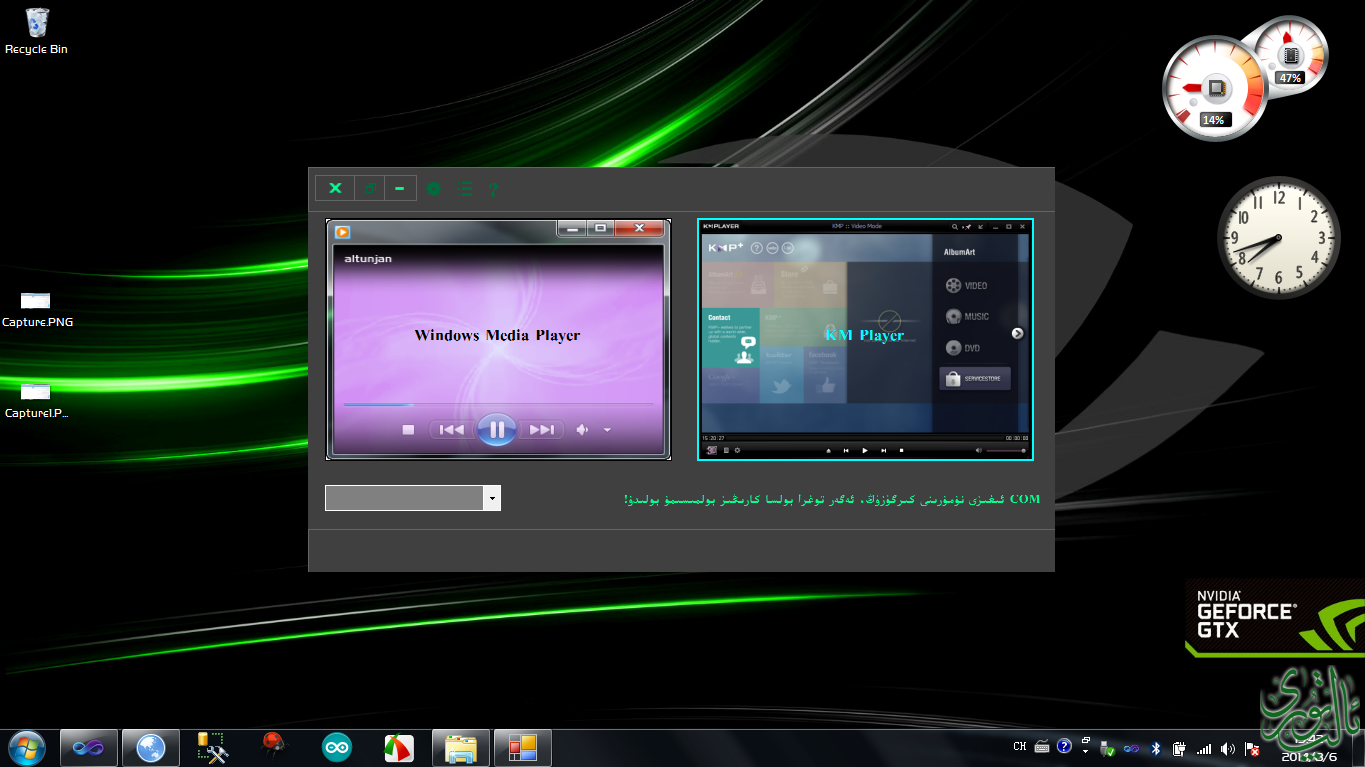Click the Bluetooth tray icon
1365x767 pixels.
coord(1156,748)
